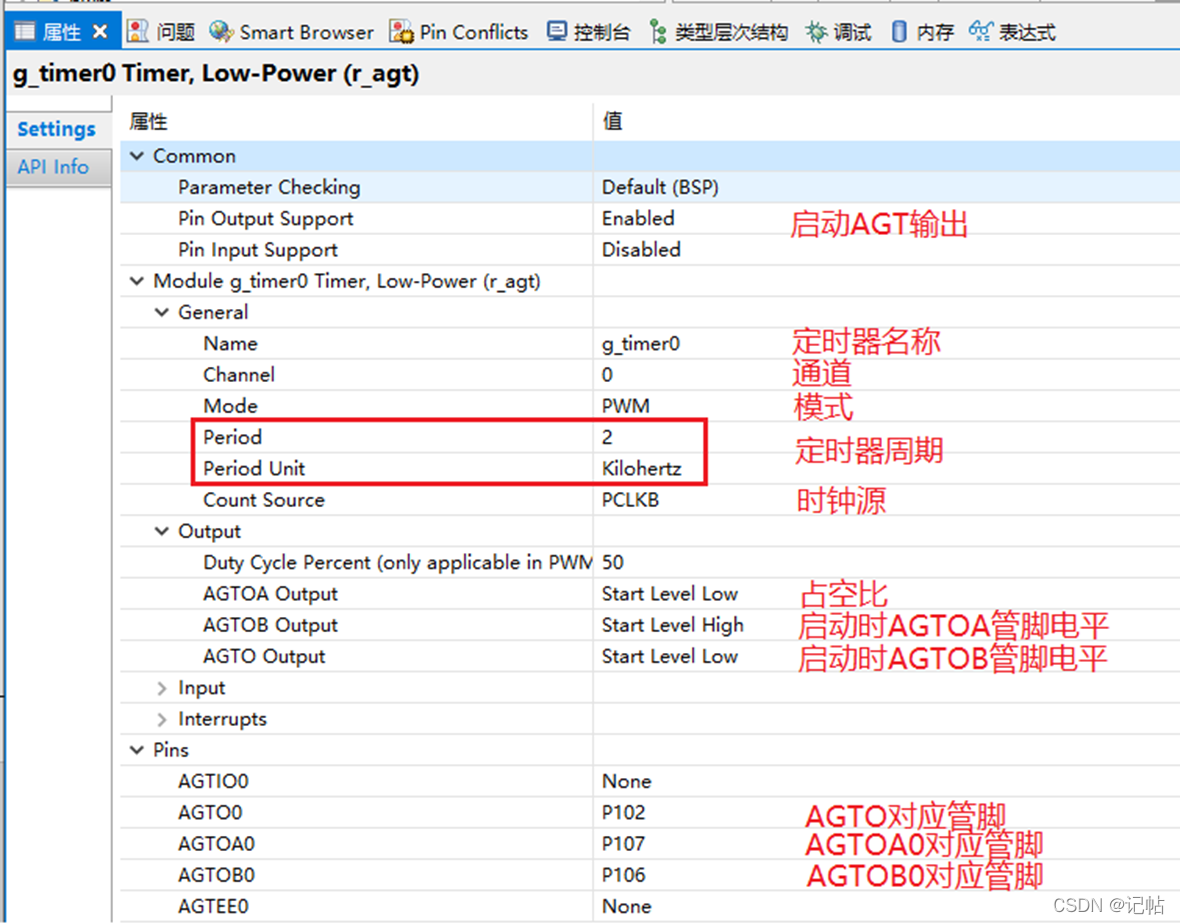Switch to the 调试 tab

tap(852, 32)
